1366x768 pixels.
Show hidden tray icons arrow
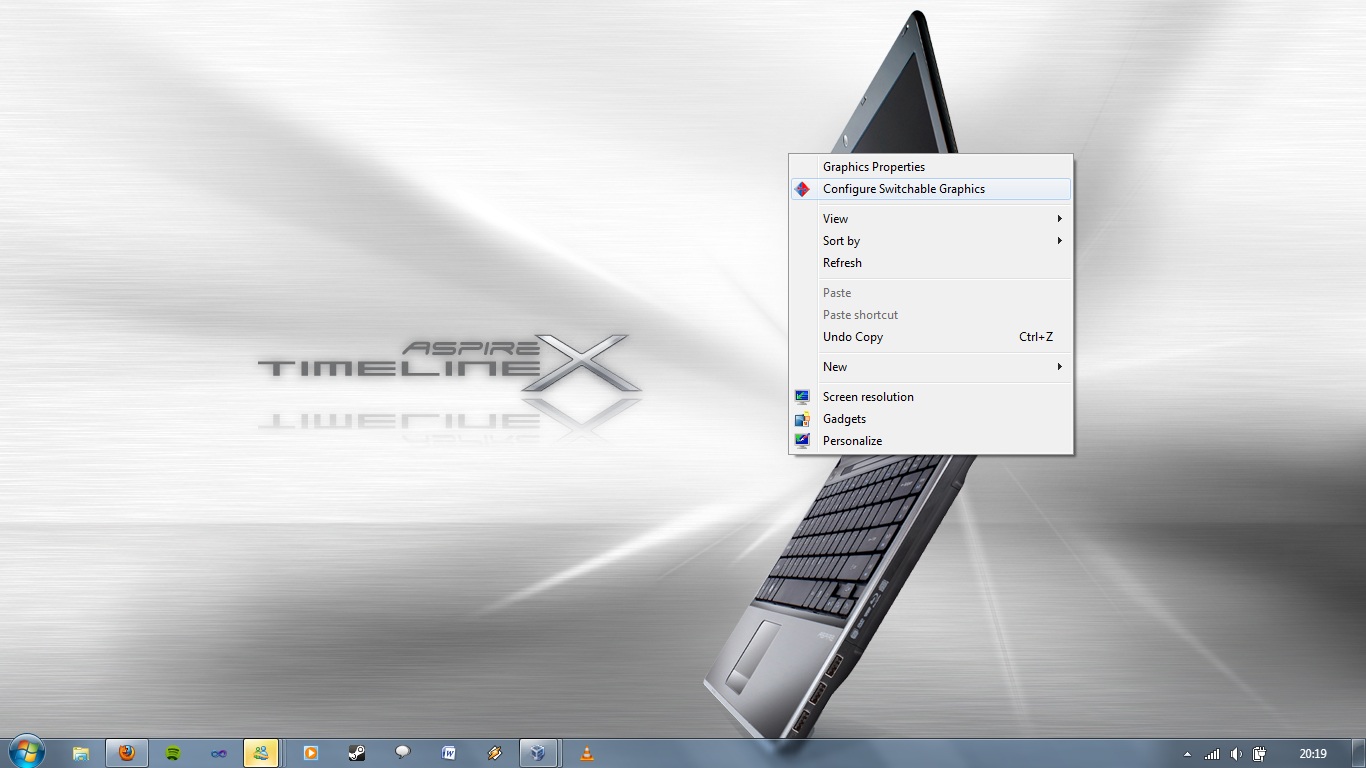(1187, 754)
